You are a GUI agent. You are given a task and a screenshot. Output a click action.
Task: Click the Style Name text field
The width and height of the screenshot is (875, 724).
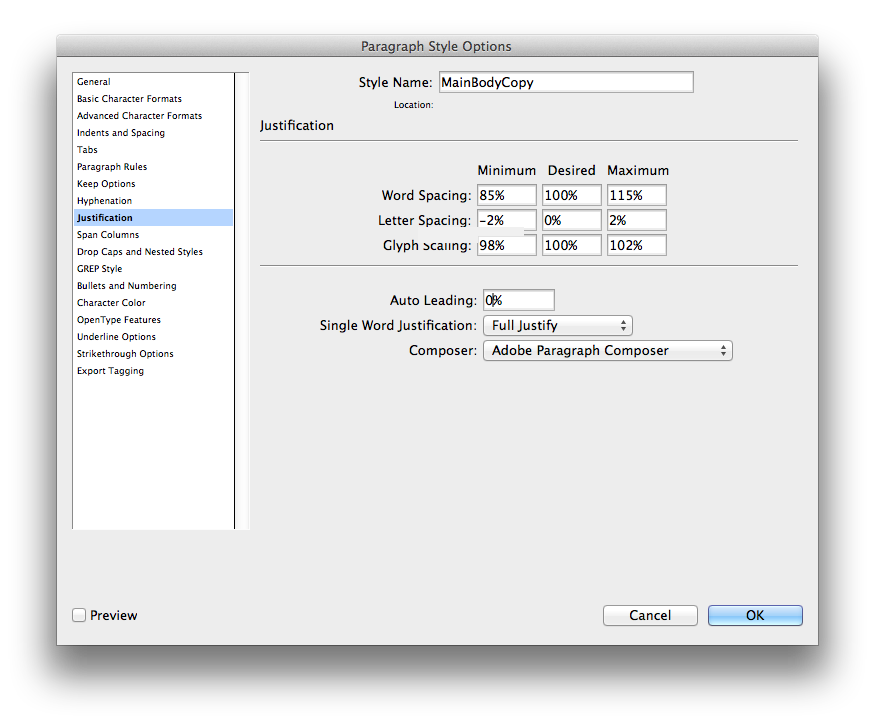[x=566, y=83]
